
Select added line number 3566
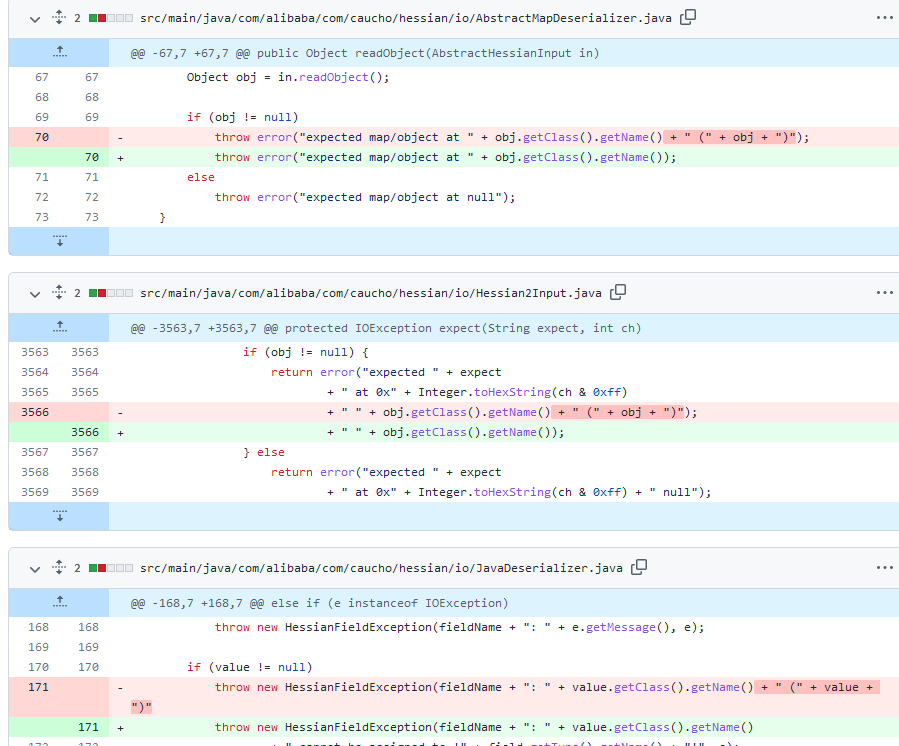(85, 432)
